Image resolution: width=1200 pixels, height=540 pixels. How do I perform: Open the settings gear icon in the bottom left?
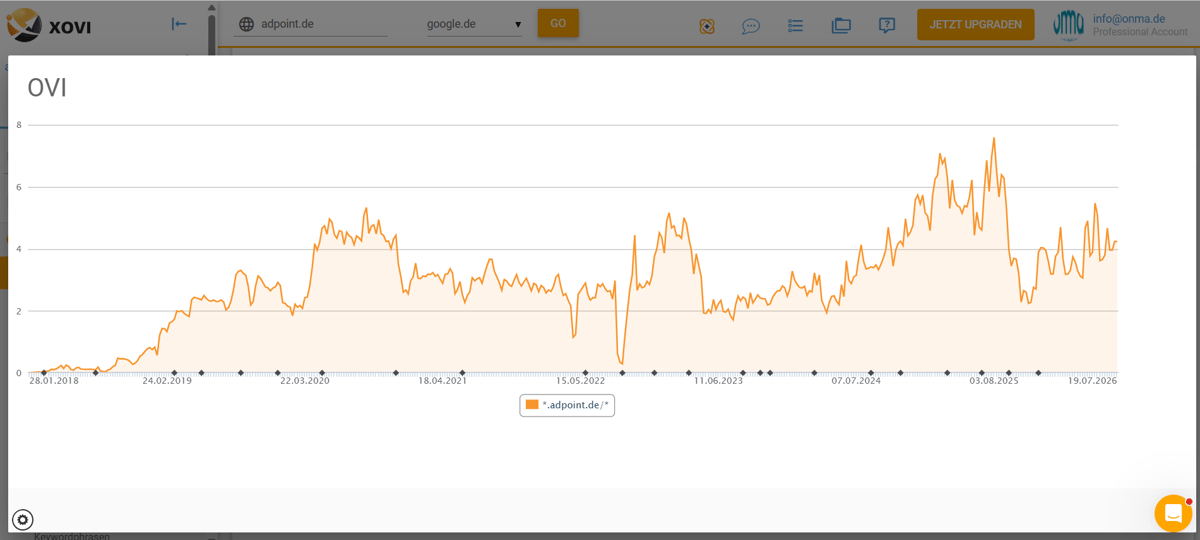[x=22, y=519]
